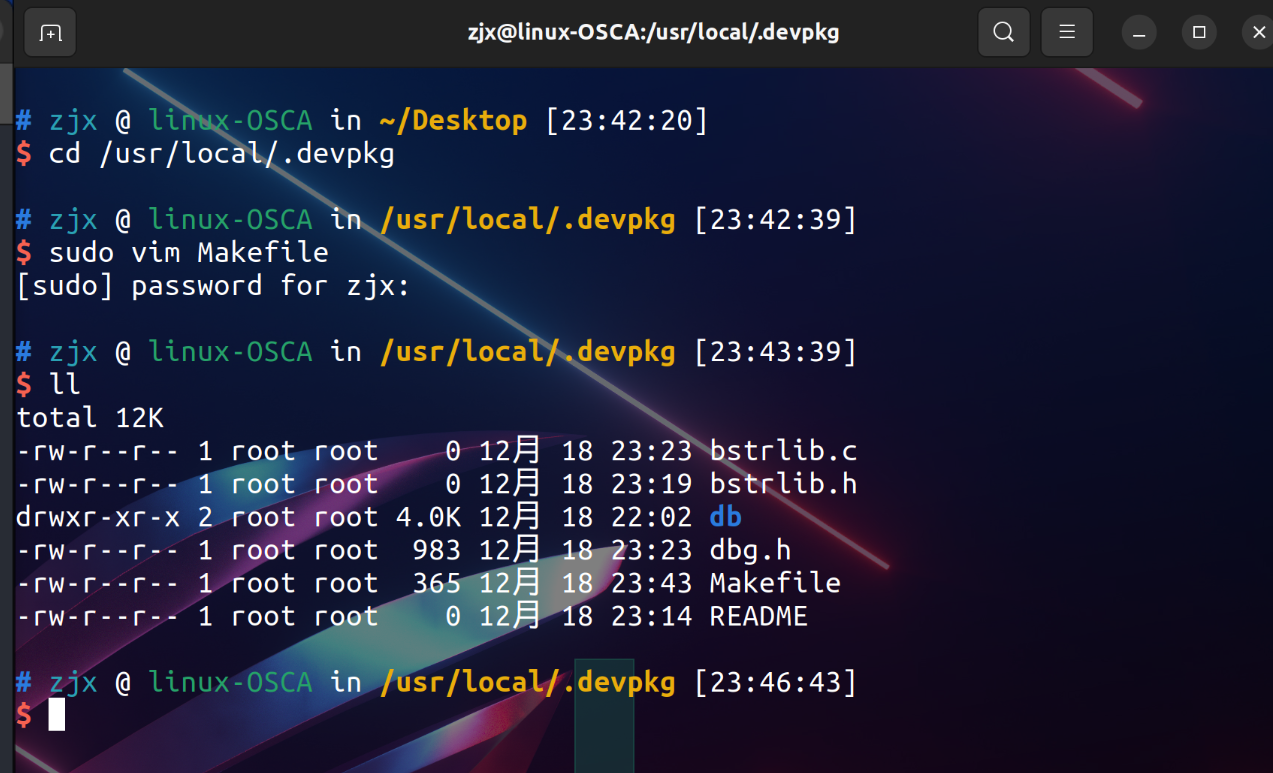The height and width of the screenshot is (773, 1273).
Task: Click the [23:46:43] timestamp
Action: (x=775, y=682)
